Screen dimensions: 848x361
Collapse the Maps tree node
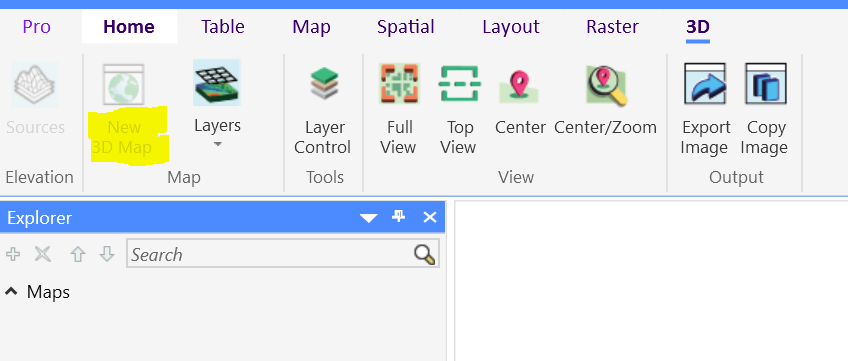point(10,292)
